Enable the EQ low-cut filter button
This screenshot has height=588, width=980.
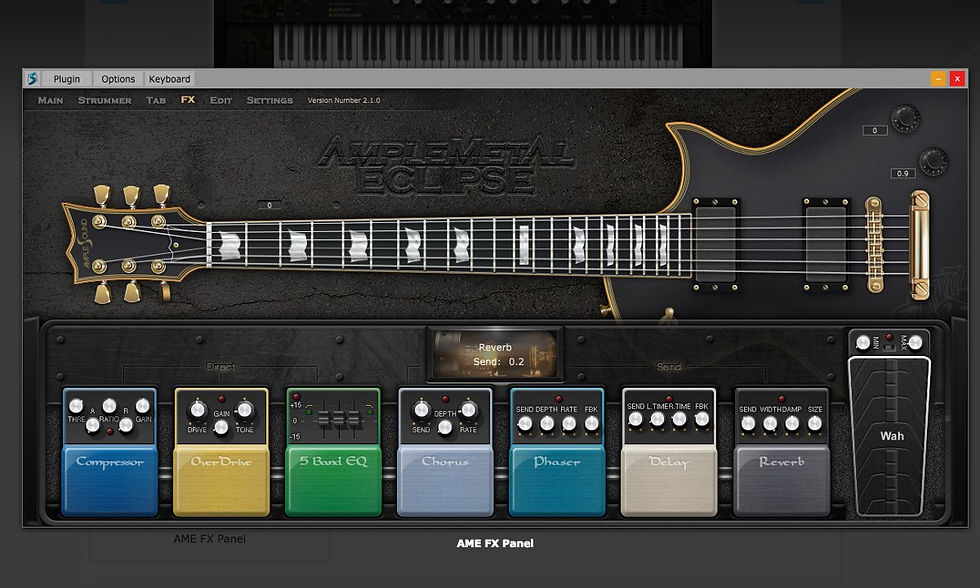click(x=309, y=410)
